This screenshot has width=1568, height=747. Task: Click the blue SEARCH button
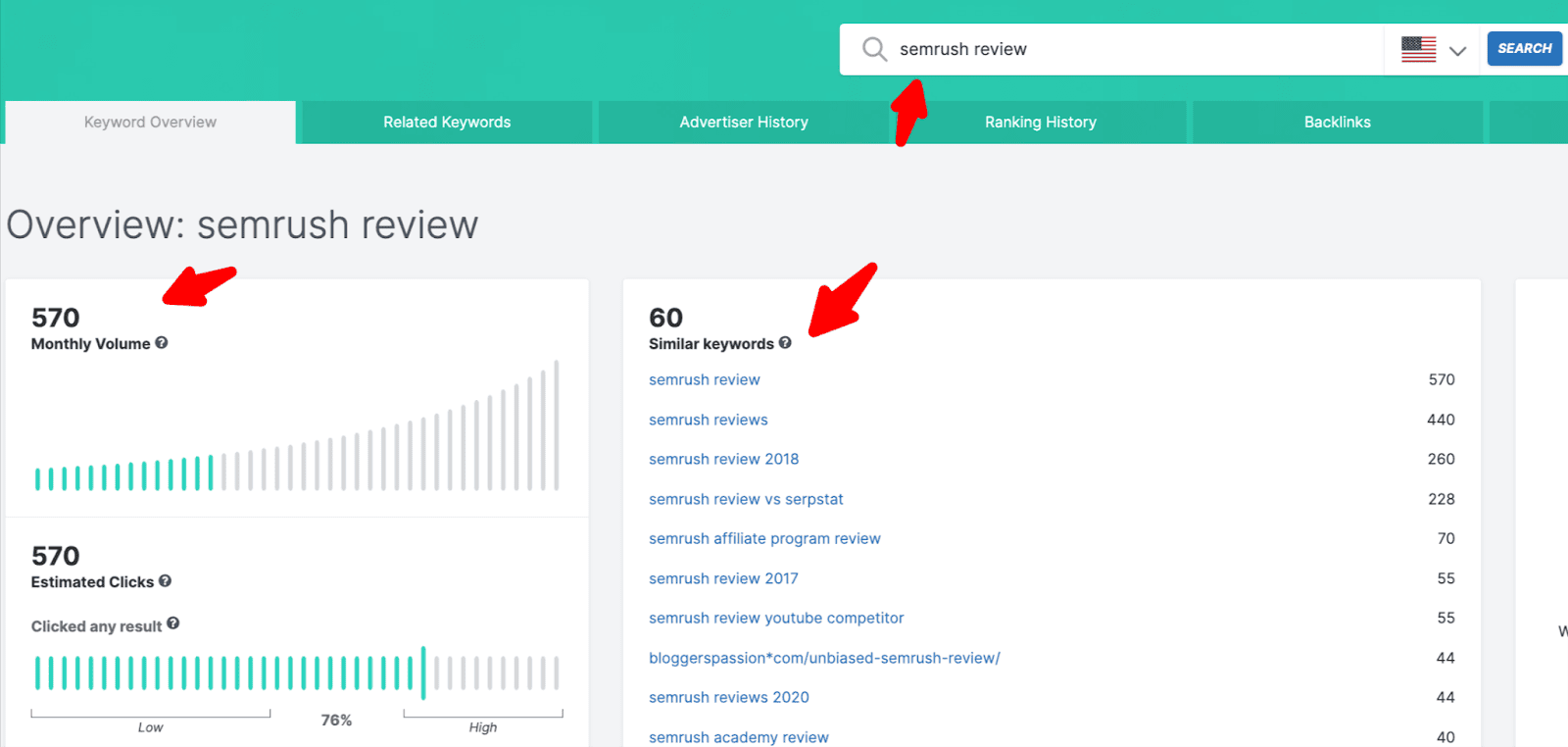(1524, 48)
